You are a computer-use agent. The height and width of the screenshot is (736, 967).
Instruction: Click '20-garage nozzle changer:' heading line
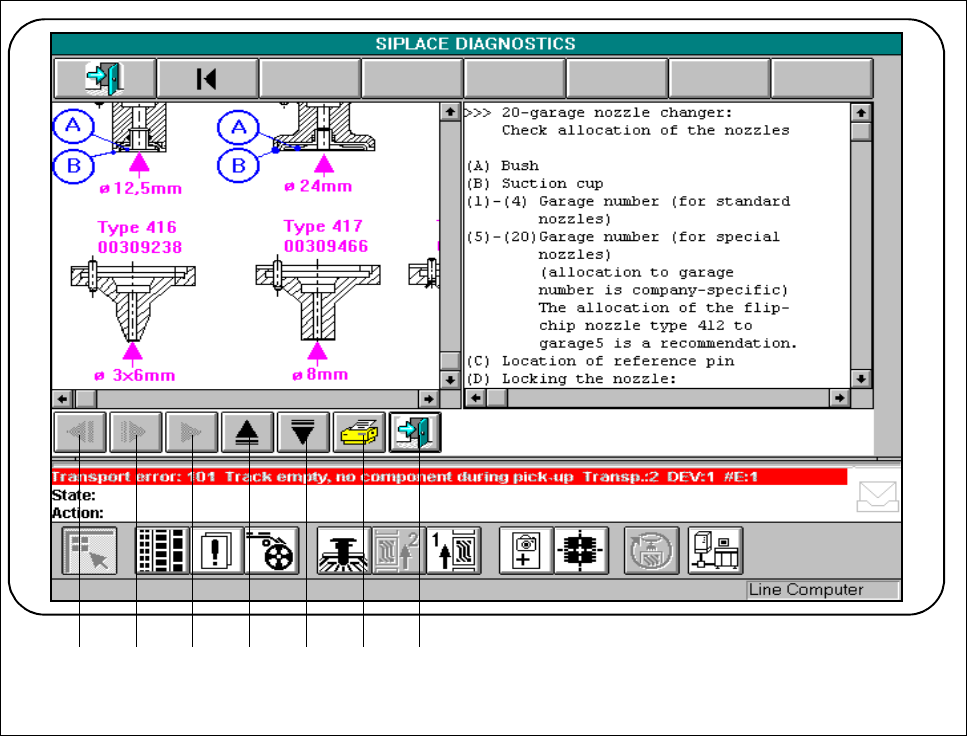(x=617, y=112)
